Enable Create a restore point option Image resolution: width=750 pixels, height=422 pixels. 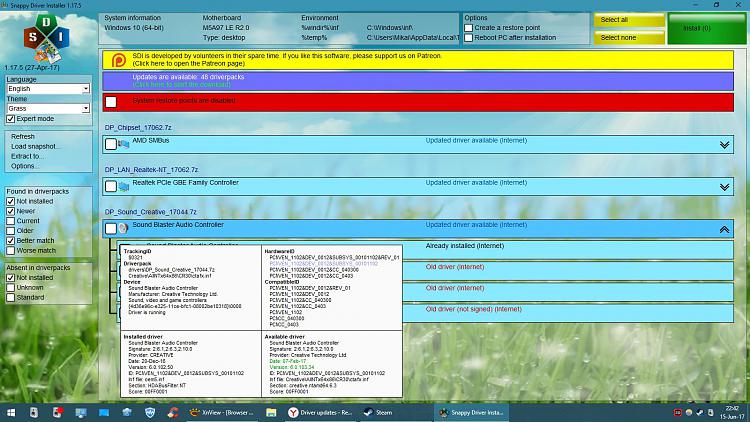coord(469,28)
